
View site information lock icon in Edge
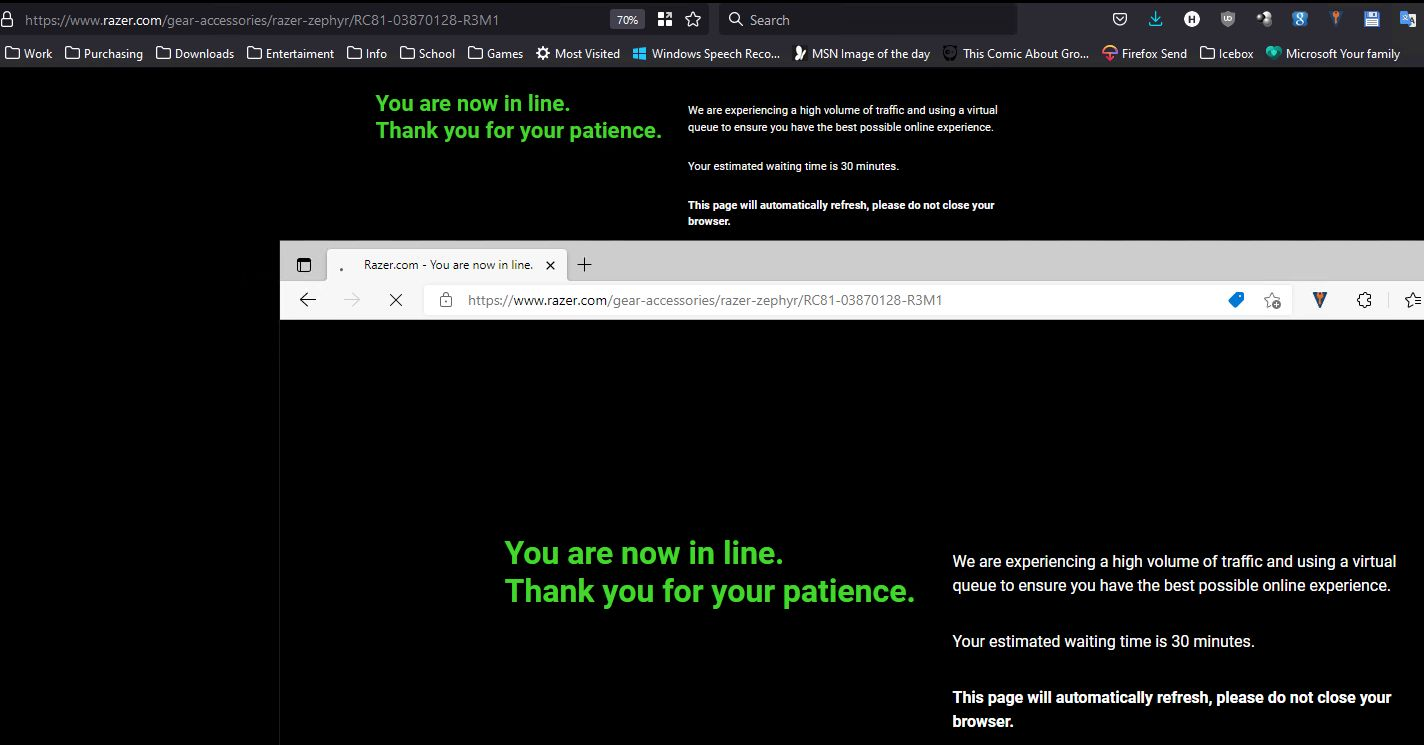(x=446, y=300)
